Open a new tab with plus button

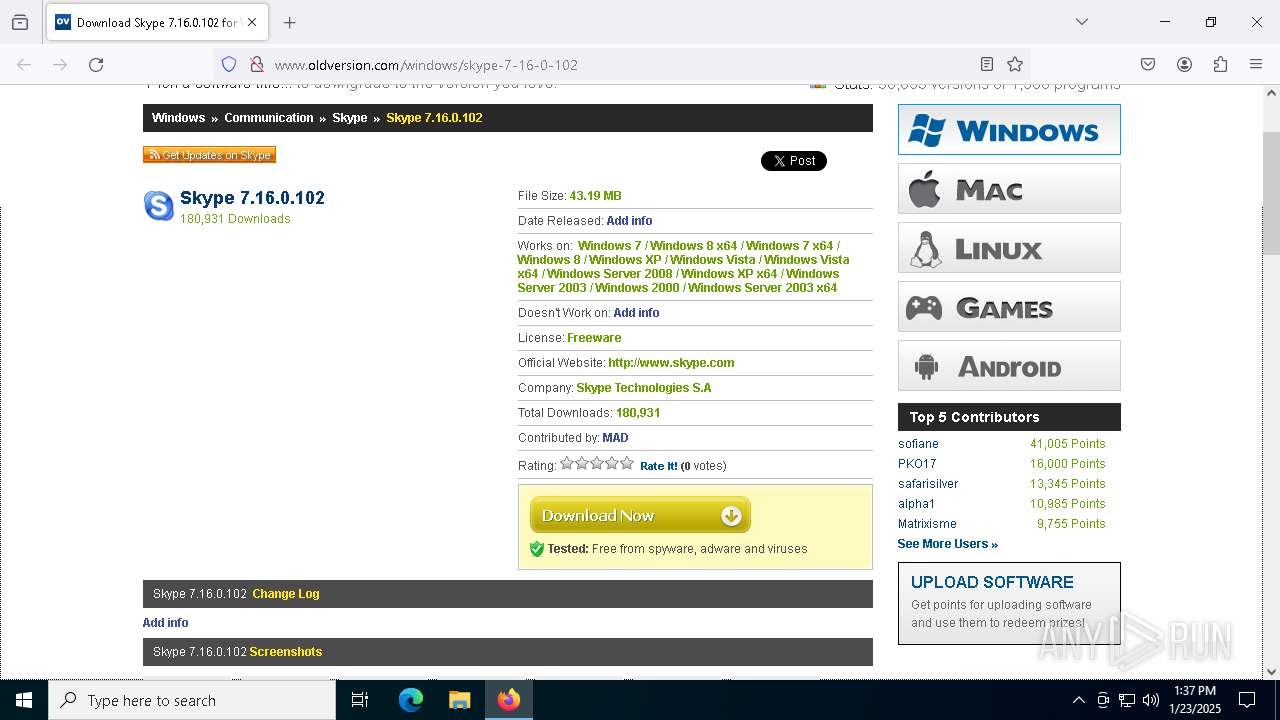(x=289, y=22)
